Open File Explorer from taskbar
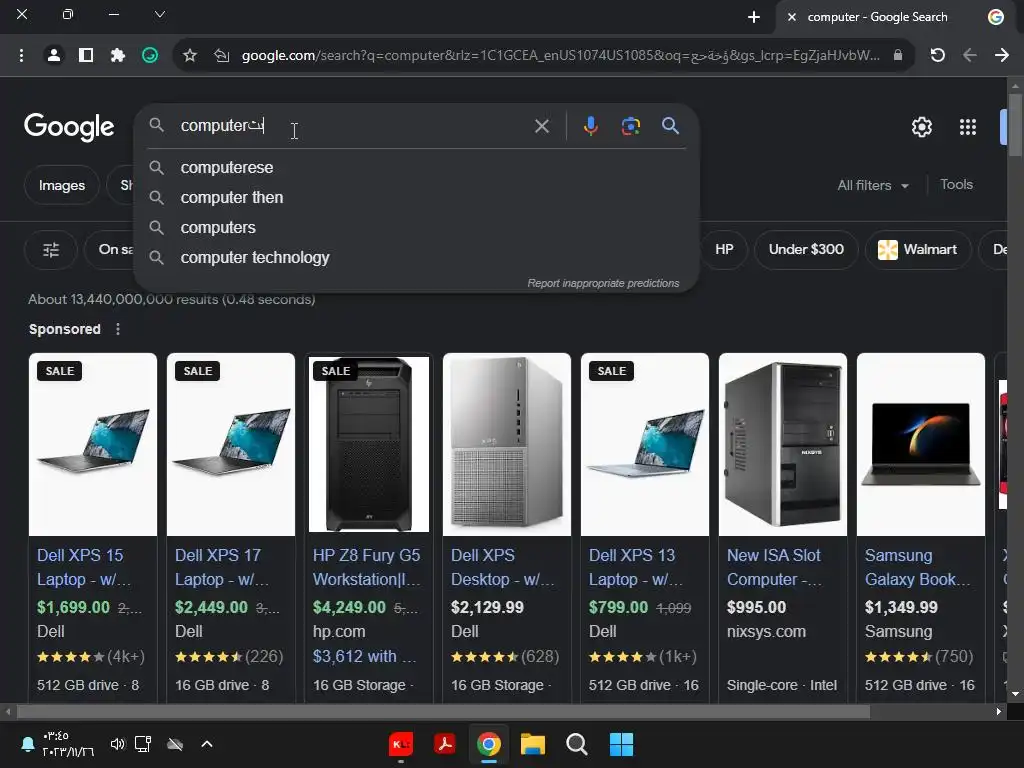 click(533, 744)
